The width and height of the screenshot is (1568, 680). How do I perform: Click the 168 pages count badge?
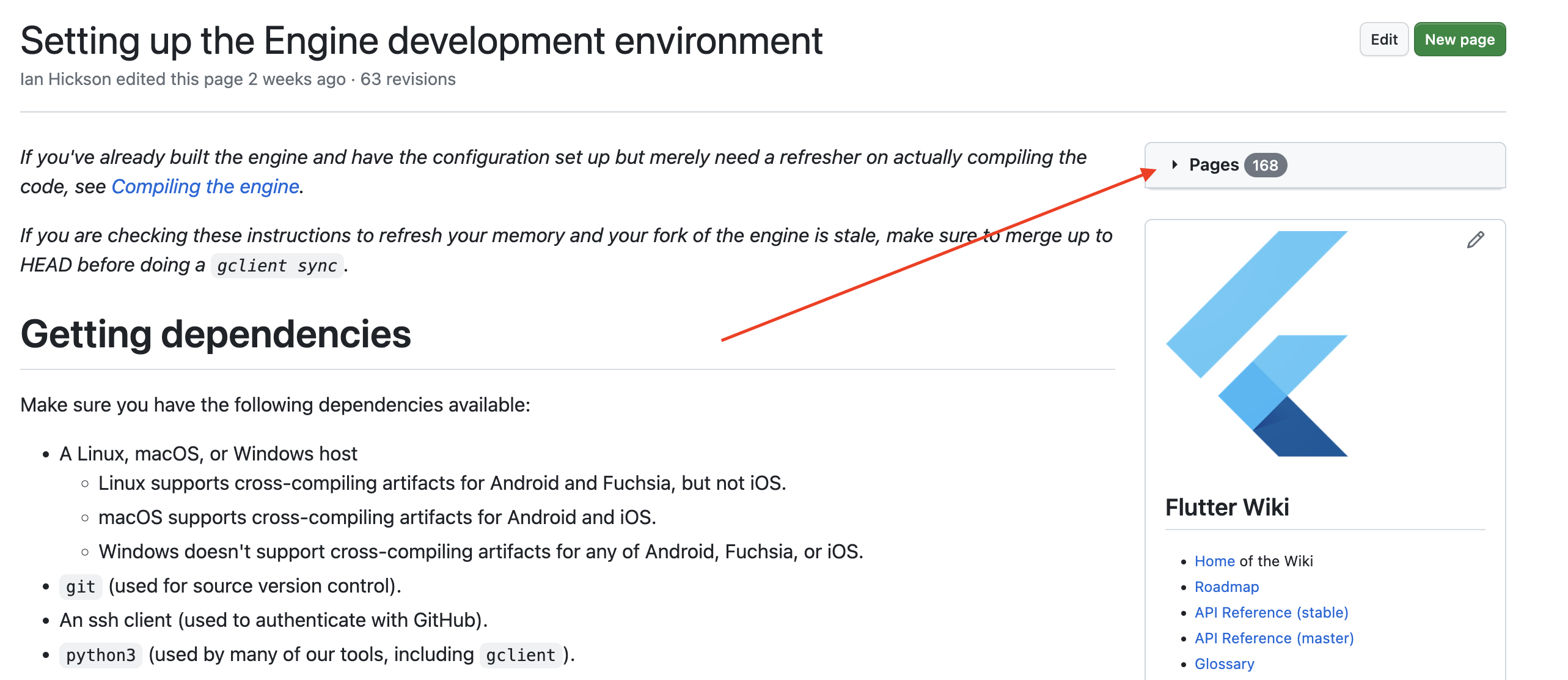pos(1267,164)
